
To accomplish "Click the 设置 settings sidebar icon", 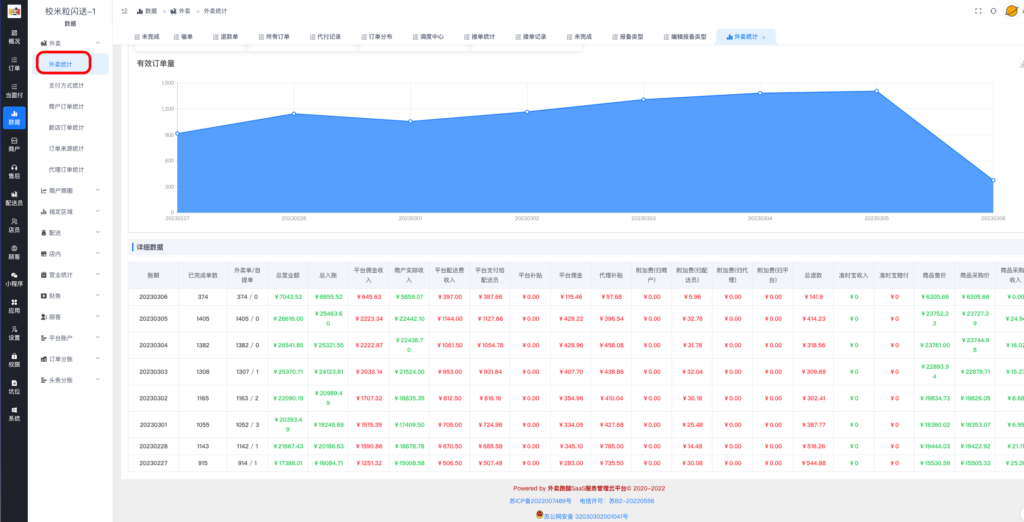I will 13,333.
